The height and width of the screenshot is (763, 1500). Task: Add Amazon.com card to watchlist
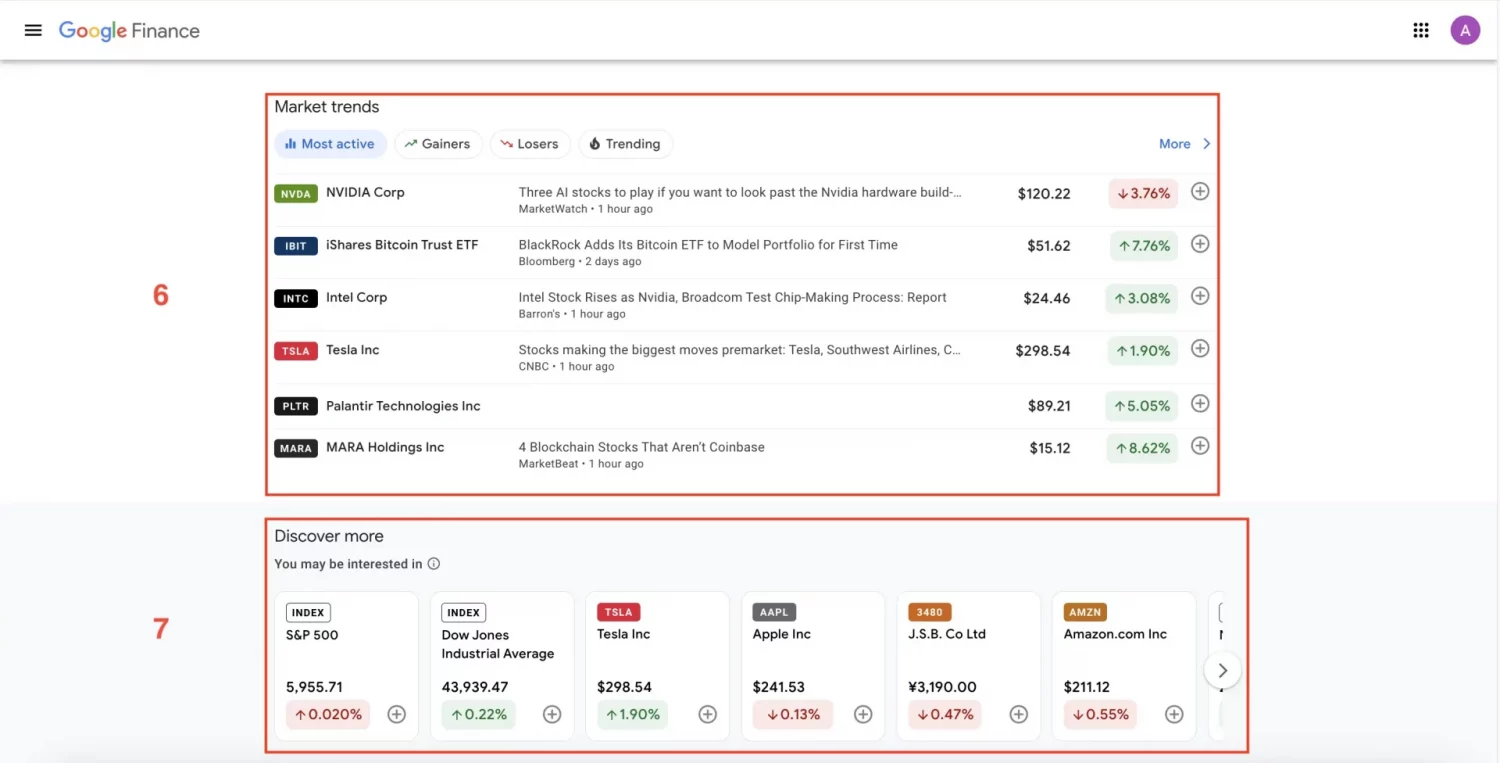1174,714
